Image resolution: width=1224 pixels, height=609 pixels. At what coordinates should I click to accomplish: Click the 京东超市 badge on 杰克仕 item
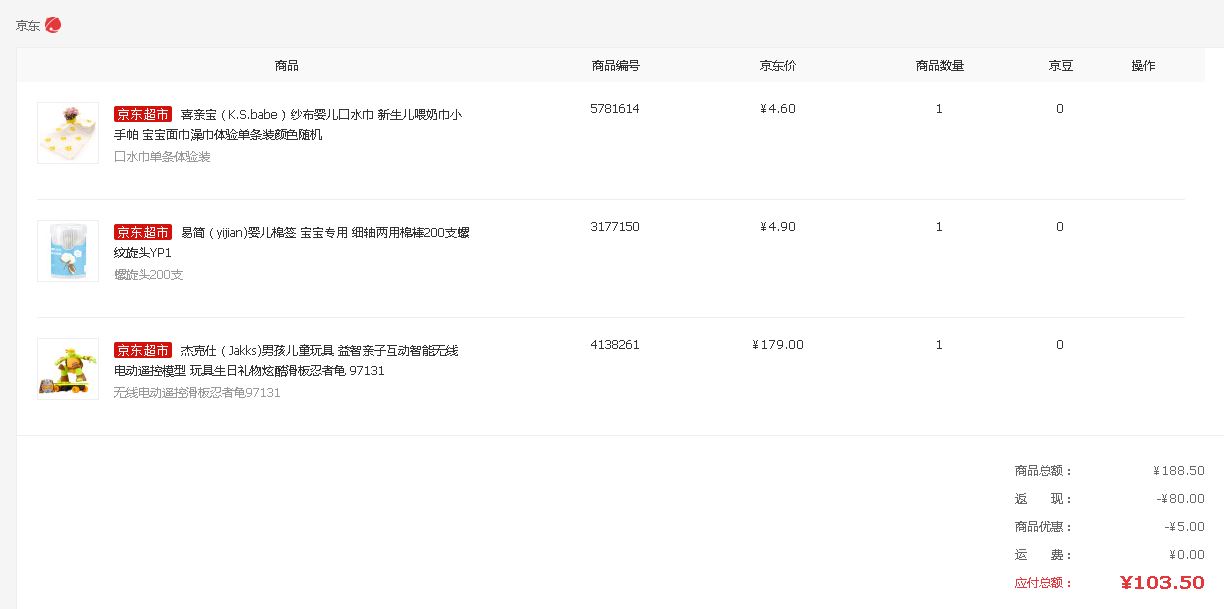click(143, 350)
